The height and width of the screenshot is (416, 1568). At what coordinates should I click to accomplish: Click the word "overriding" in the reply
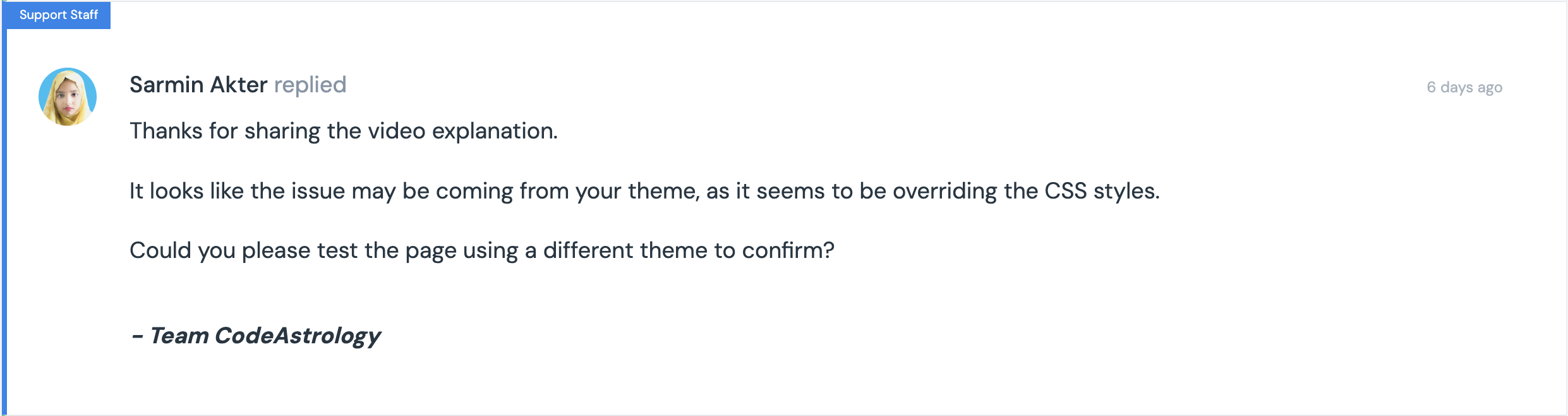(944, 191)
